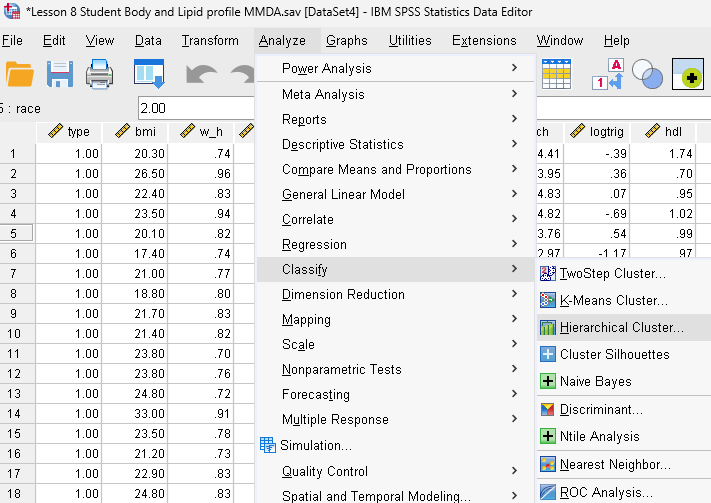This screenshot has width=711, height=503.
Task: Expand the Regression submenu
Action: (314, 244)
